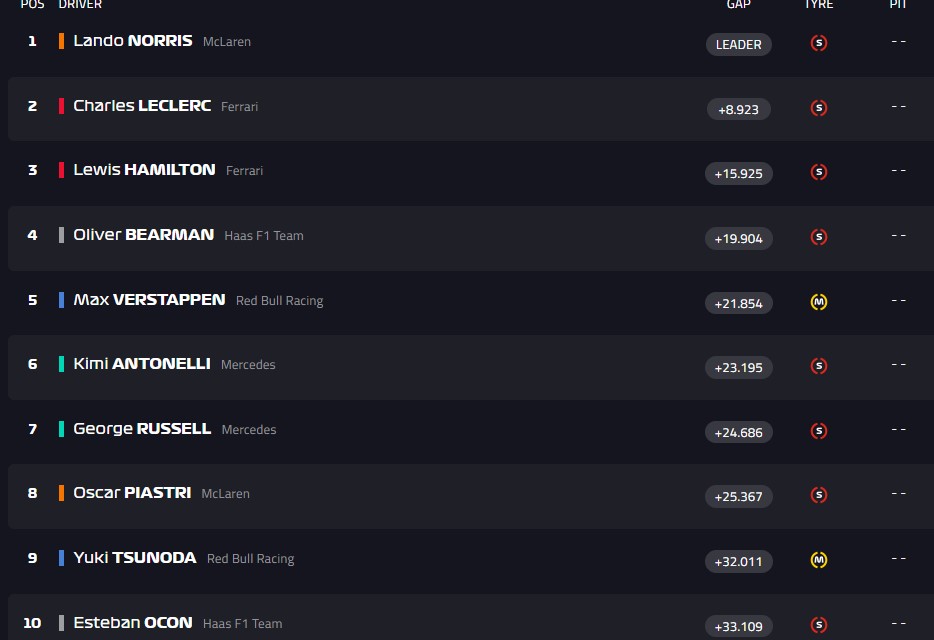Click Max Verstappen's medium tyre icon
934x640 pixels.
(x=819, y=302)
